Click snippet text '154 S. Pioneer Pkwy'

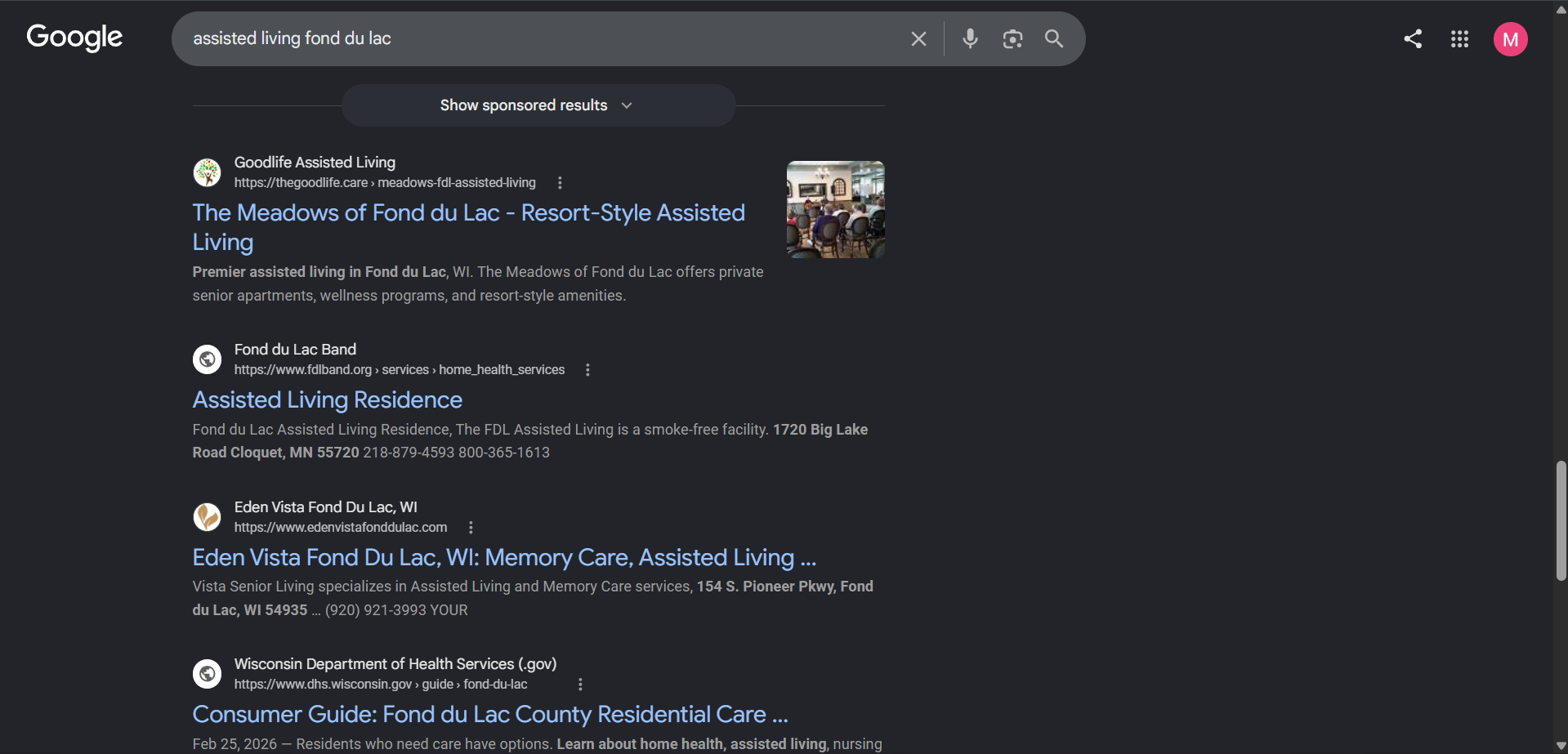(765, 587)
